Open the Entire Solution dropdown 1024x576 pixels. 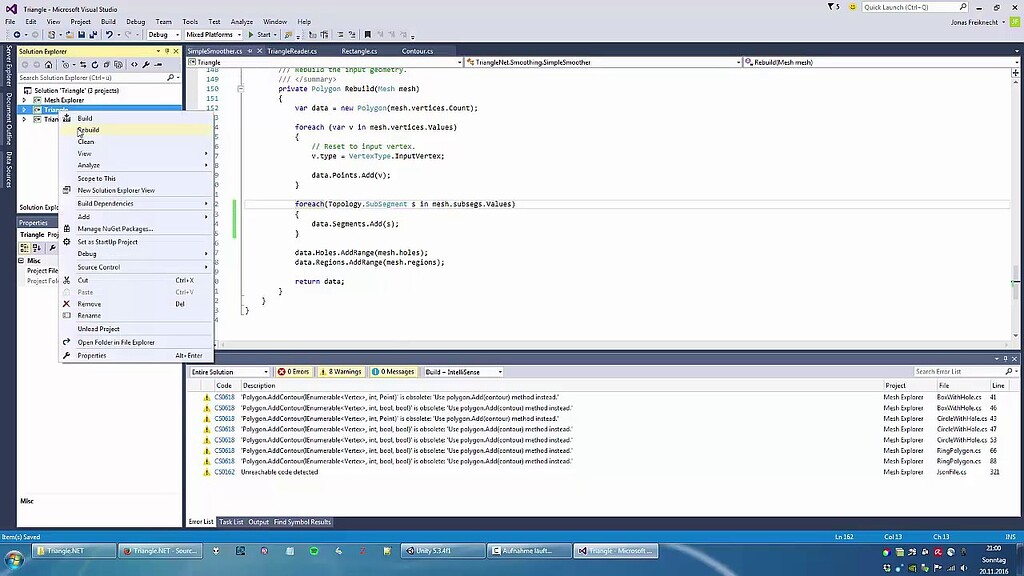click(x=228, y=371)
